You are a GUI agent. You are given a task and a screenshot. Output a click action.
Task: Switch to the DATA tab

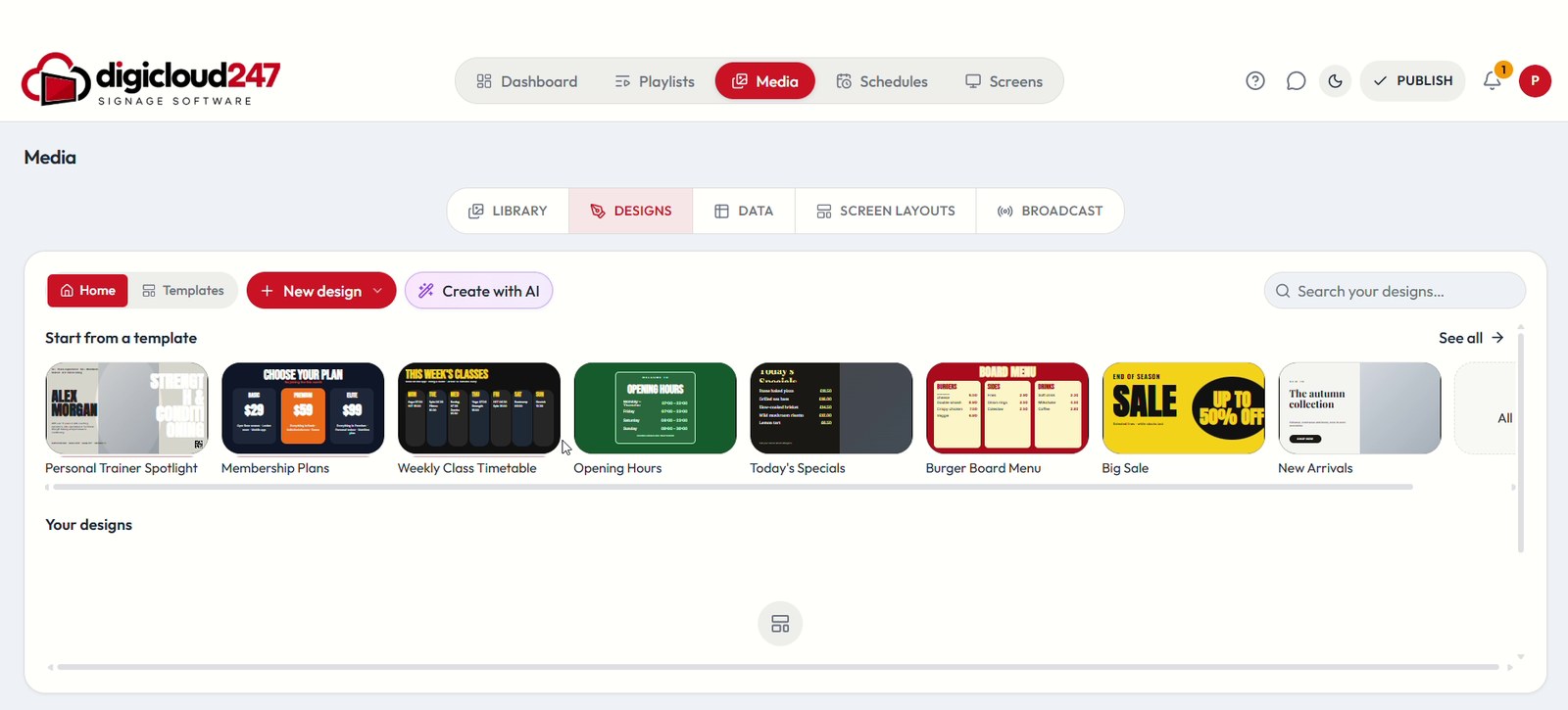pyautogui.click(x=744, y=211)
